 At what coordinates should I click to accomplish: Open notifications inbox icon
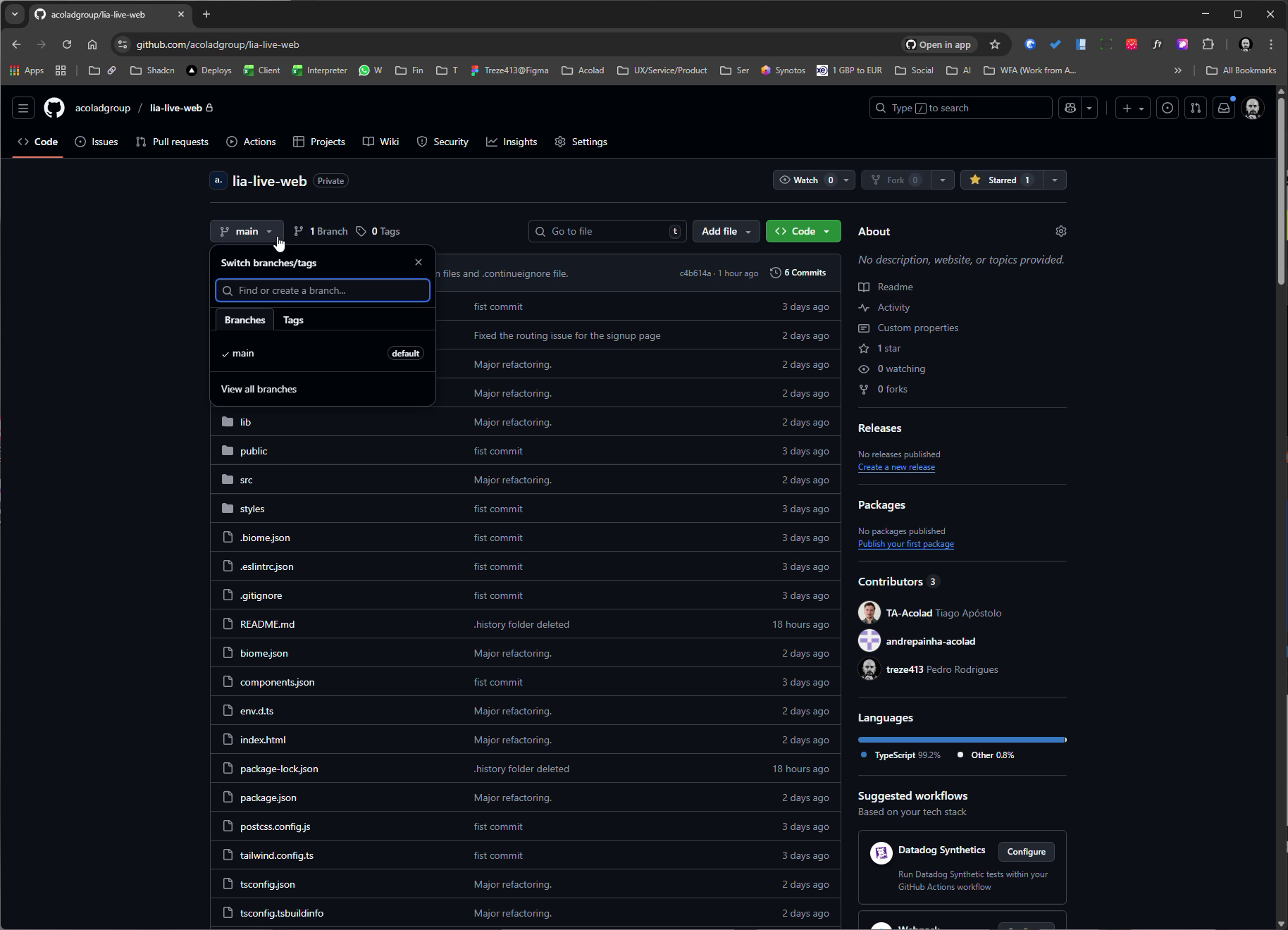pyautogui.click(x=1224, y=107)
